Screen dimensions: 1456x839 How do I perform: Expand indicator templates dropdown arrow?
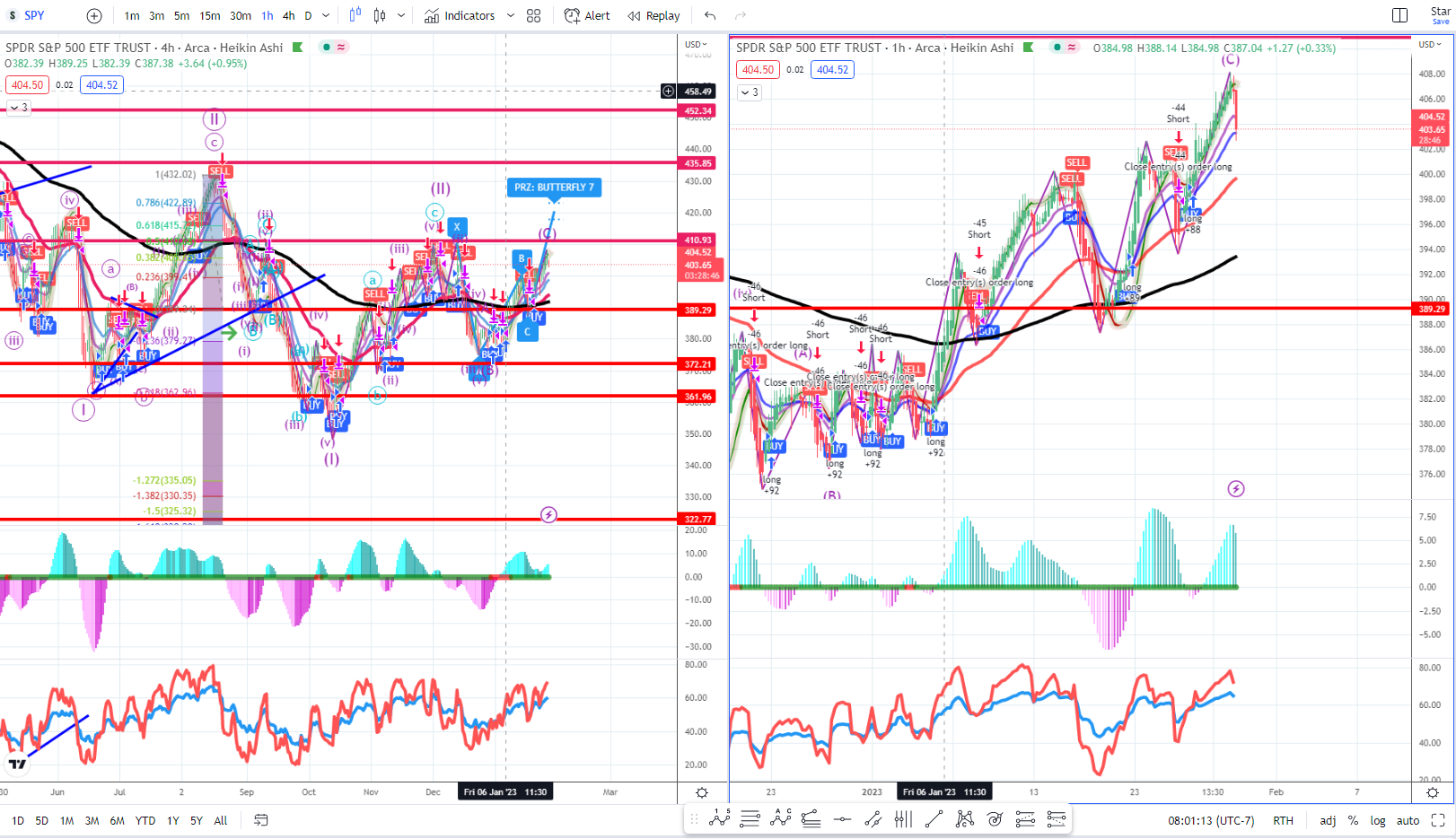coord(511,15)
